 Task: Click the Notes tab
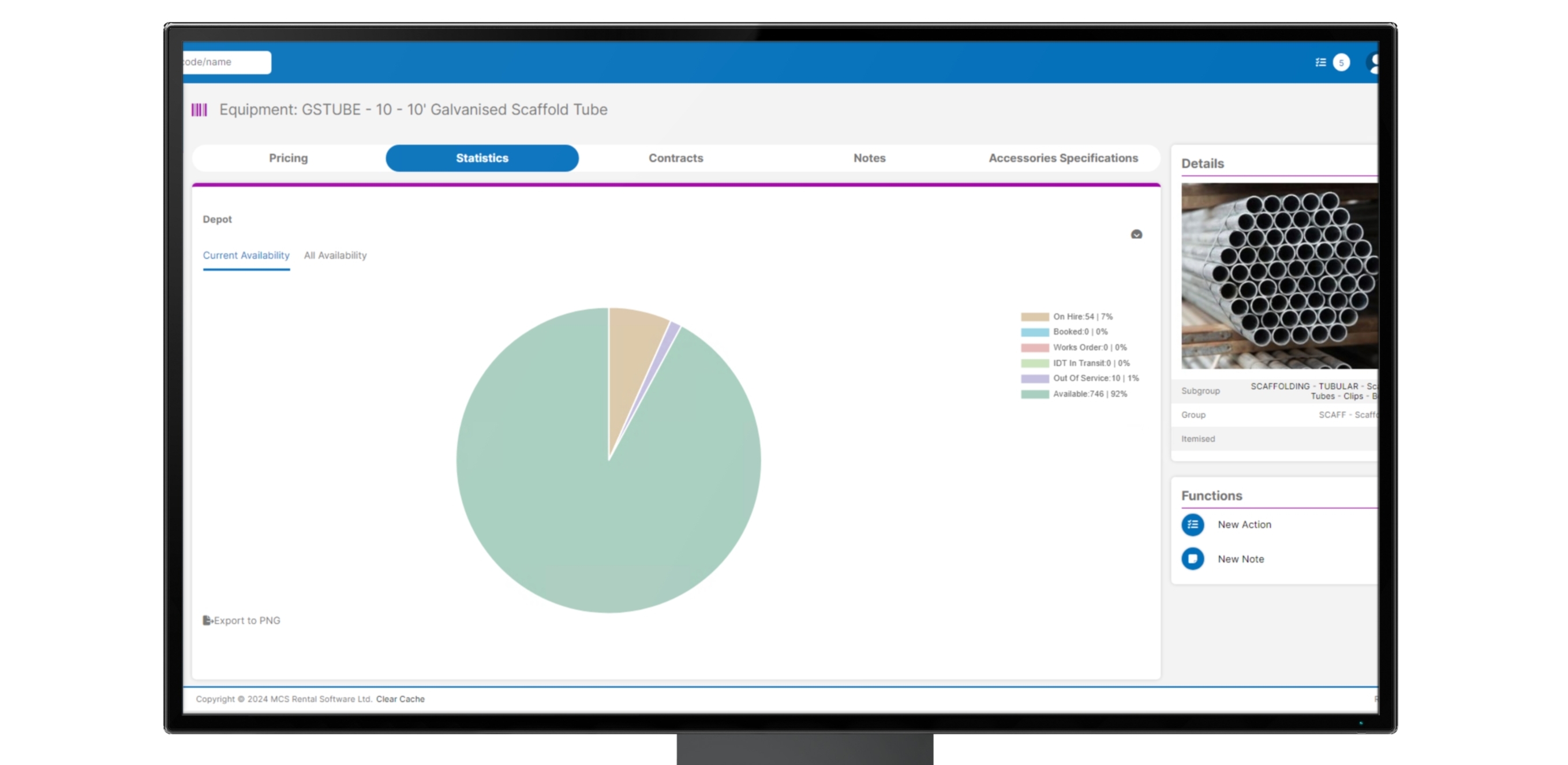(870, 158)
